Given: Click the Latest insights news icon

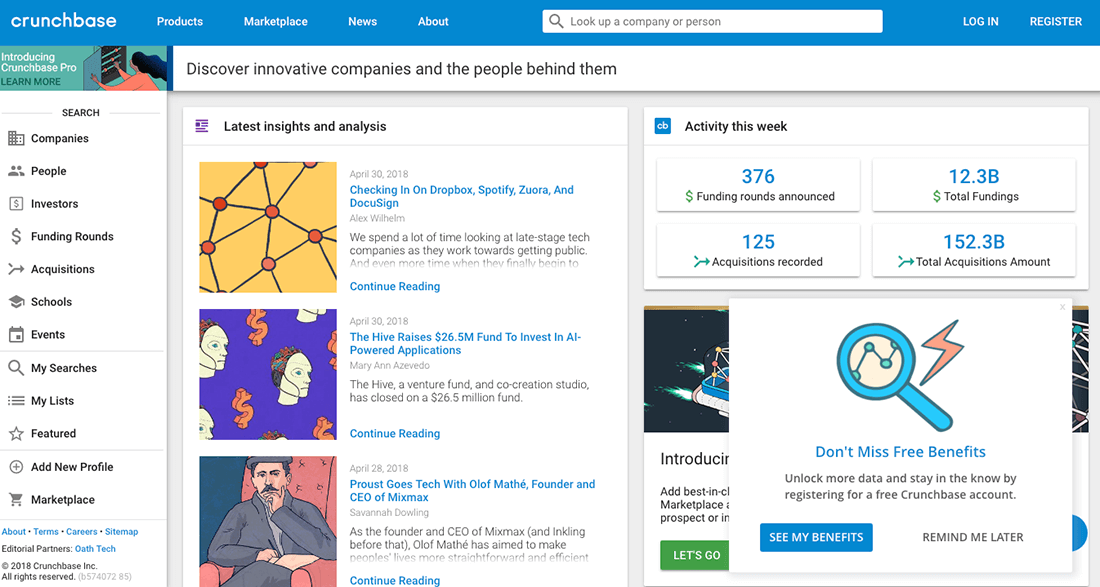Looking at the screenshot, I should pos(202,126).
